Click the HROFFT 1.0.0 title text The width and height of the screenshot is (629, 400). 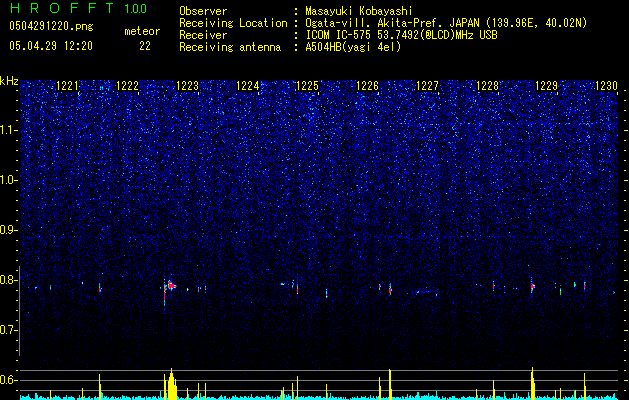click(x=79, y=8)
